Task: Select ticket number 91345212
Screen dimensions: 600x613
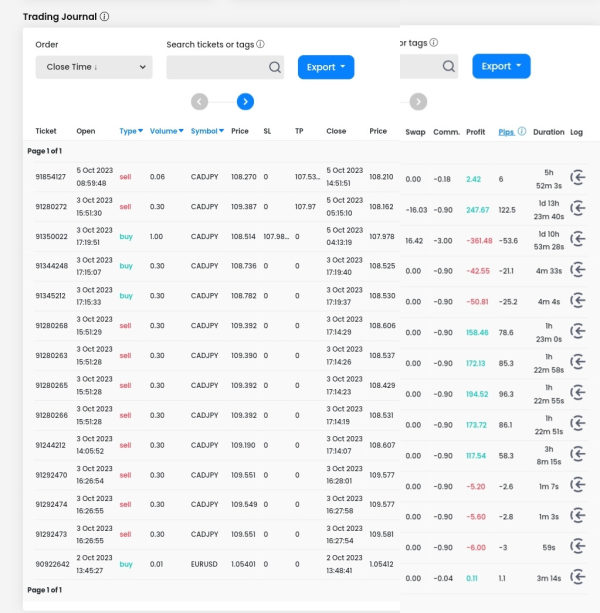Action: [x=50, y=296]
